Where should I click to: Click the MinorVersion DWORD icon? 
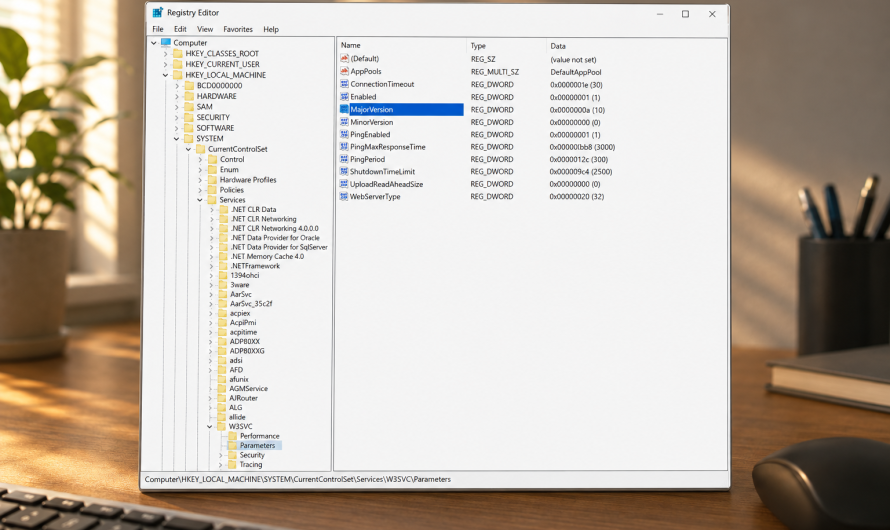[344, 122]
